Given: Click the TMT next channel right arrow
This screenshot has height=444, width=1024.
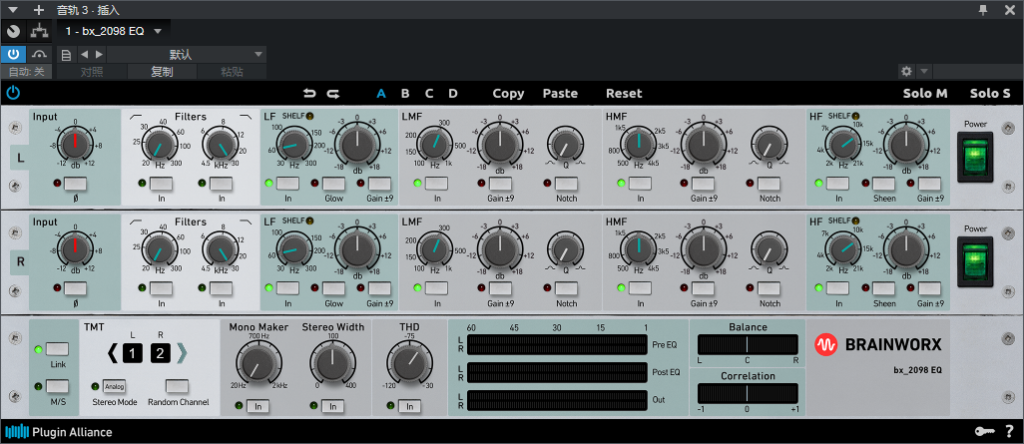Looking at the screenshot, I should point(182,353).
